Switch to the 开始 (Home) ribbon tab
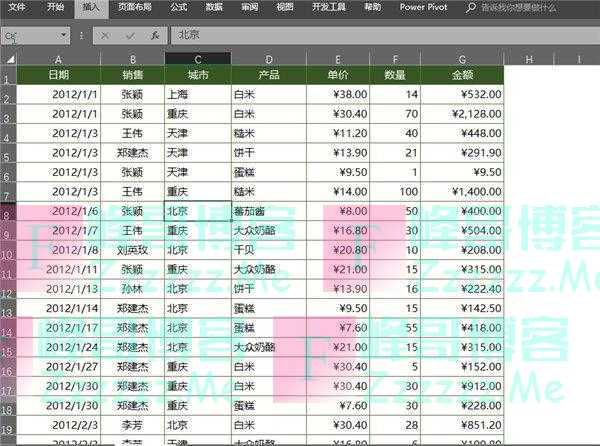Viewport: 600px width, 446px height. coord(55,7)
